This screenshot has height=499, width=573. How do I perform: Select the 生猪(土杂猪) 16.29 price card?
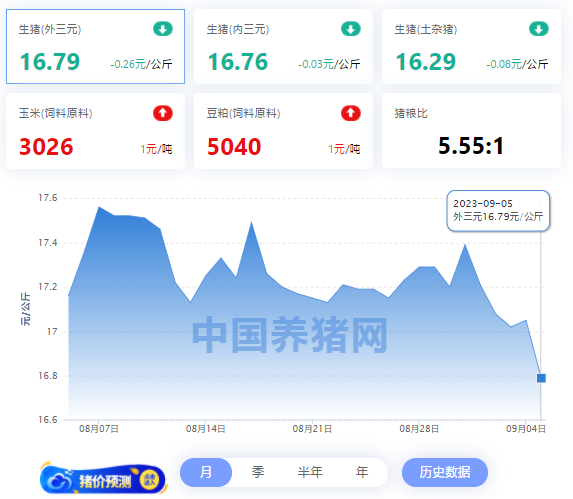(x=471, y=46)
